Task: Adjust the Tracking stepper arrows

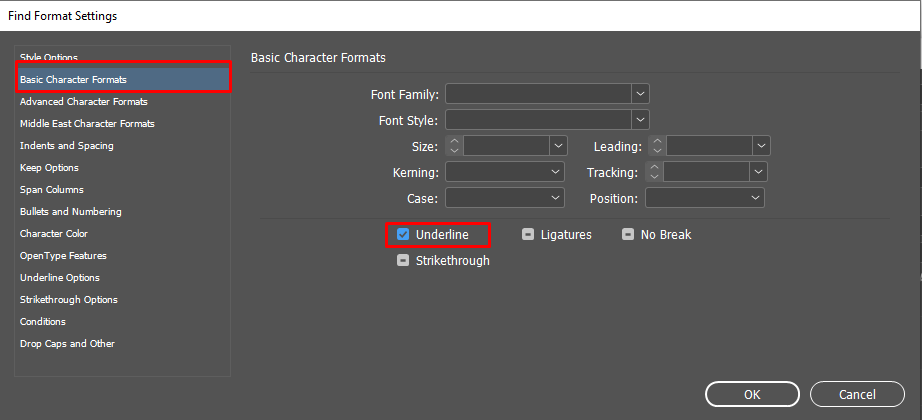Action: pos(655,172)
